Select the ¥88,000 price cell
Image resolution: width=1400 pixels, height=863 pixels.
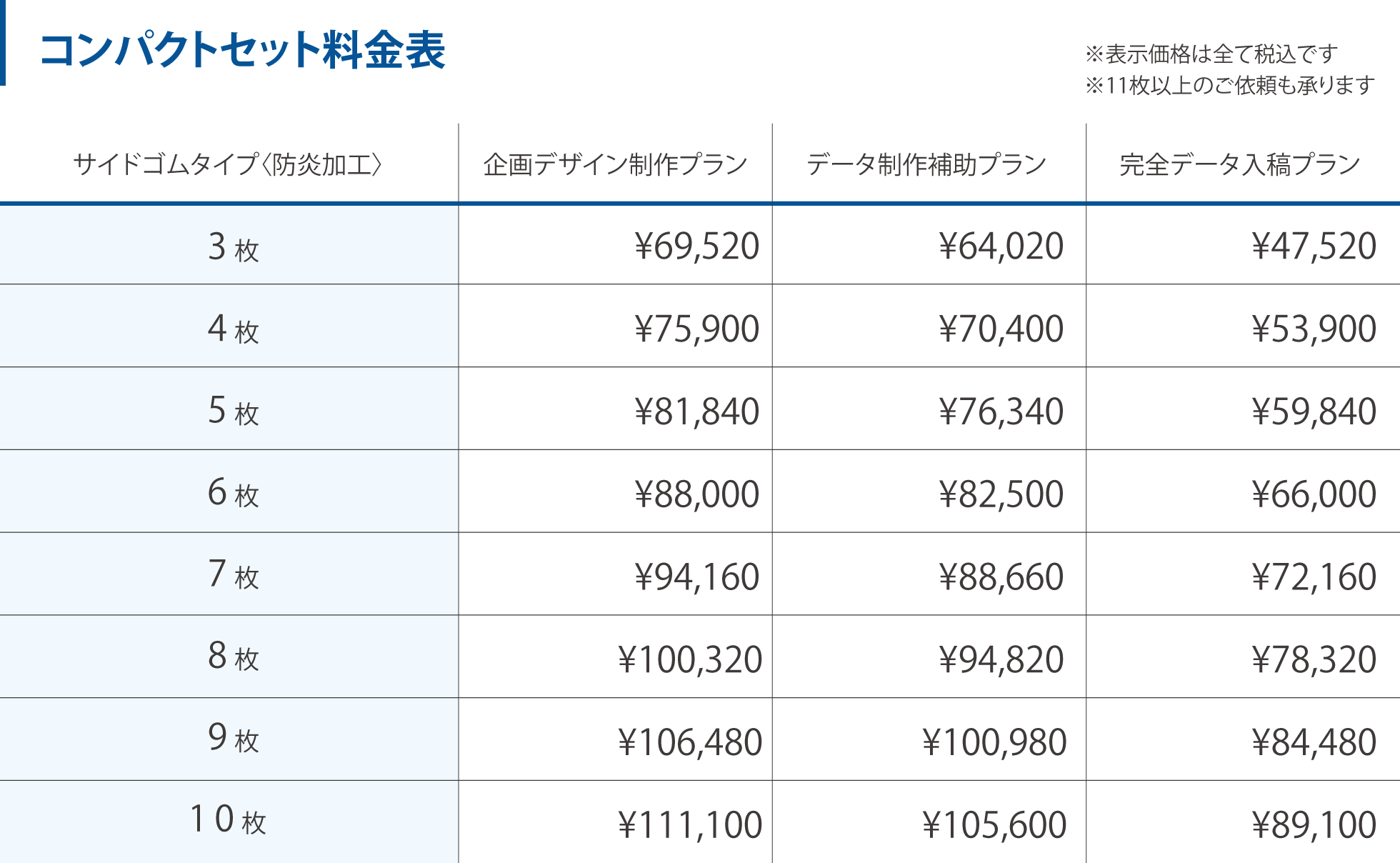point(696,494)
